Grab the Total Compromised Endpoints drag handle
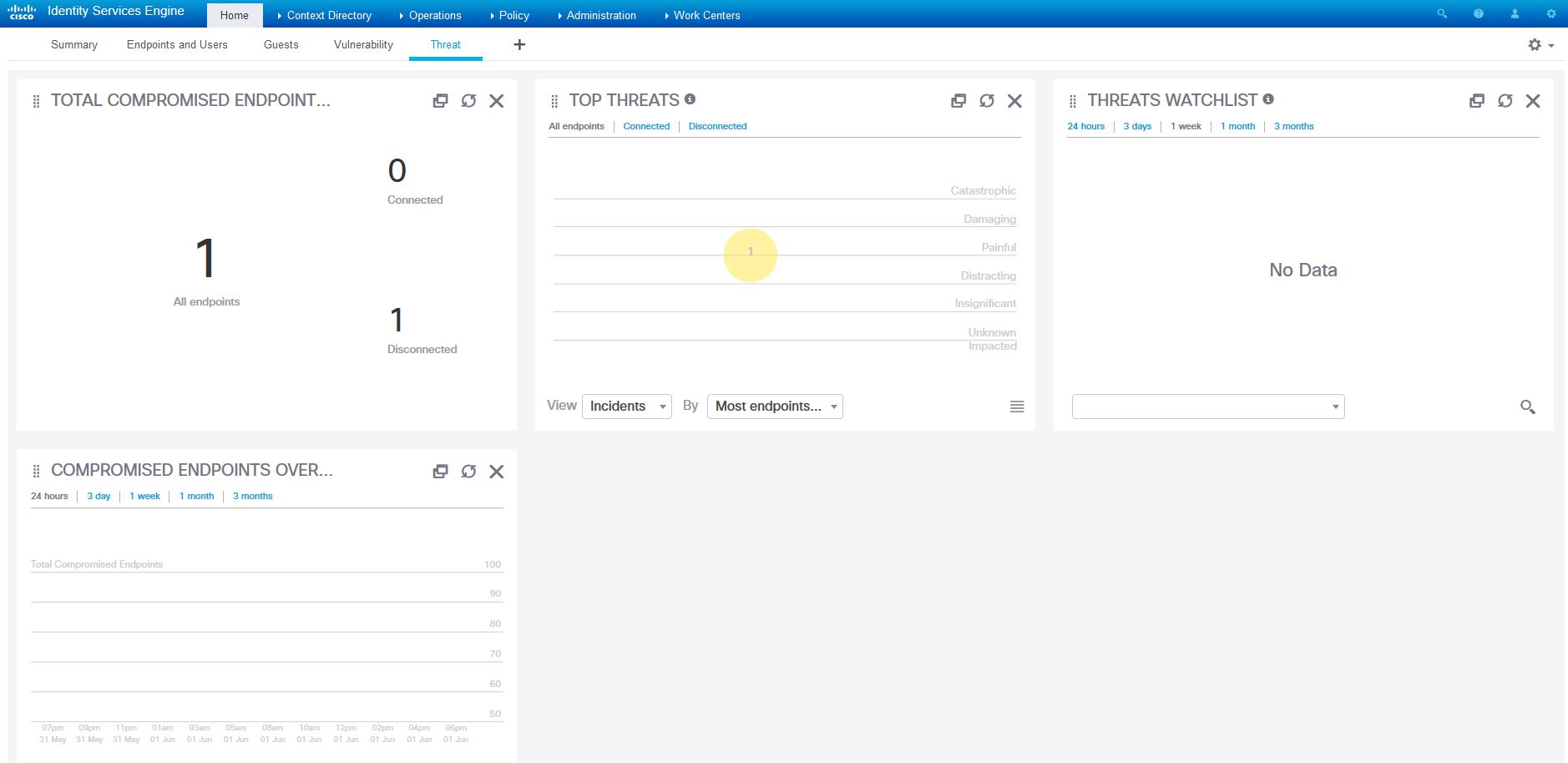The height and width of the screenshot is (763, 1568). pos(36,102)
